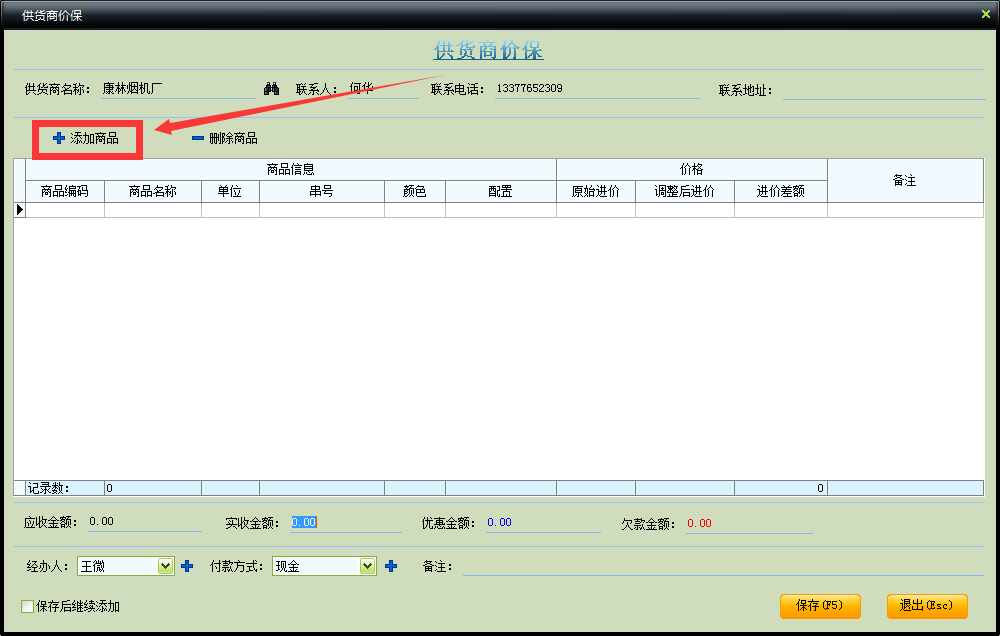
Task: Click 添加商品 to add a product
Action: 86,138
